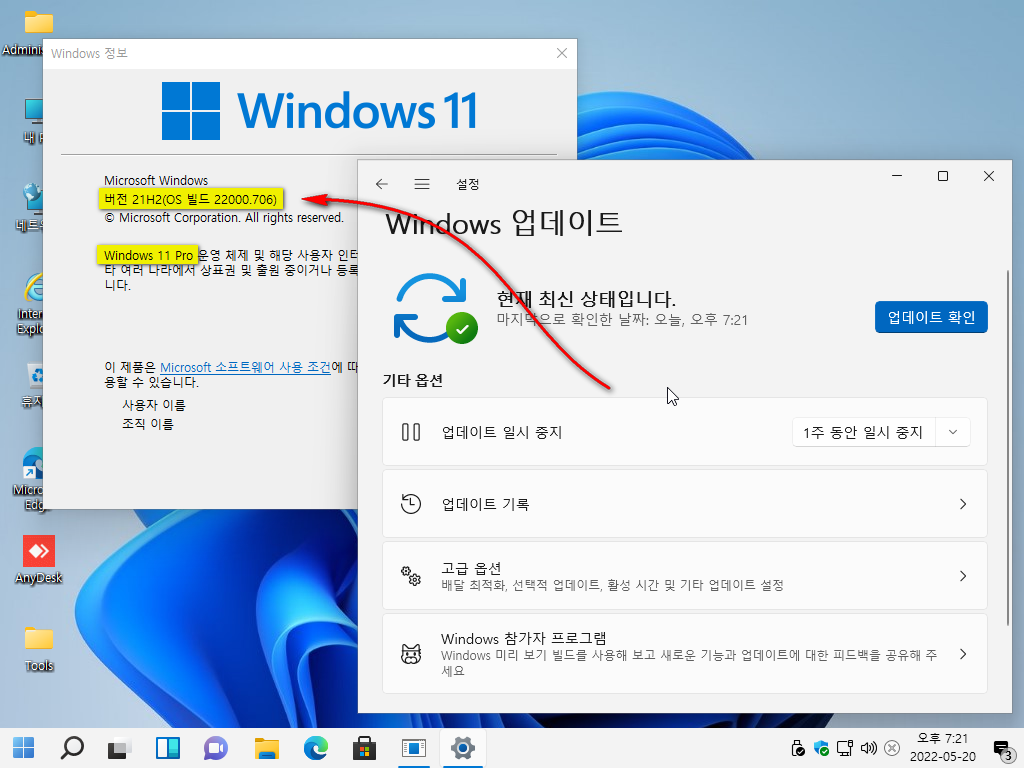Click the pause icon beside 업데이트 일시 중지

point(411,432)
